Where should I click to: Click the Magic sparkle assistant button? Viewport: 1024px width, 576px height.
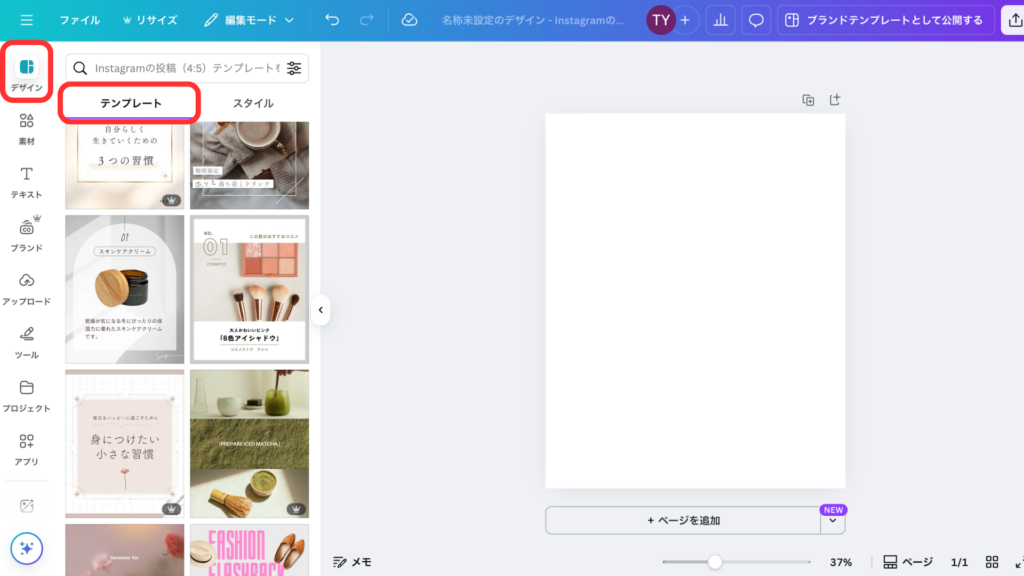click(x=27, y=548)
